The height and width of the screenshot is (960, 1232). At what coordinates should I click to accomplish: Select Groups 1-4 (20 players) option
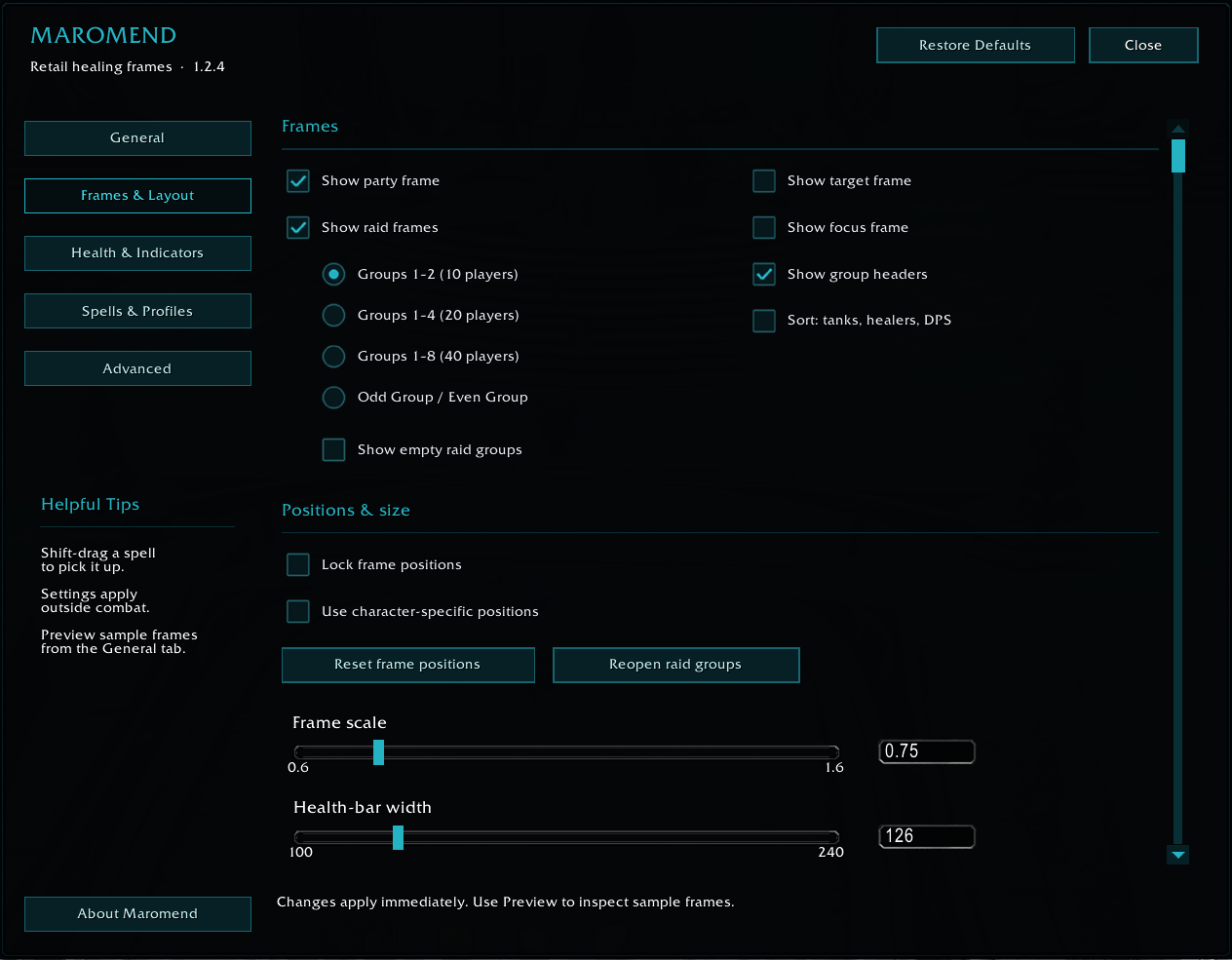click(x=333, y=316)
